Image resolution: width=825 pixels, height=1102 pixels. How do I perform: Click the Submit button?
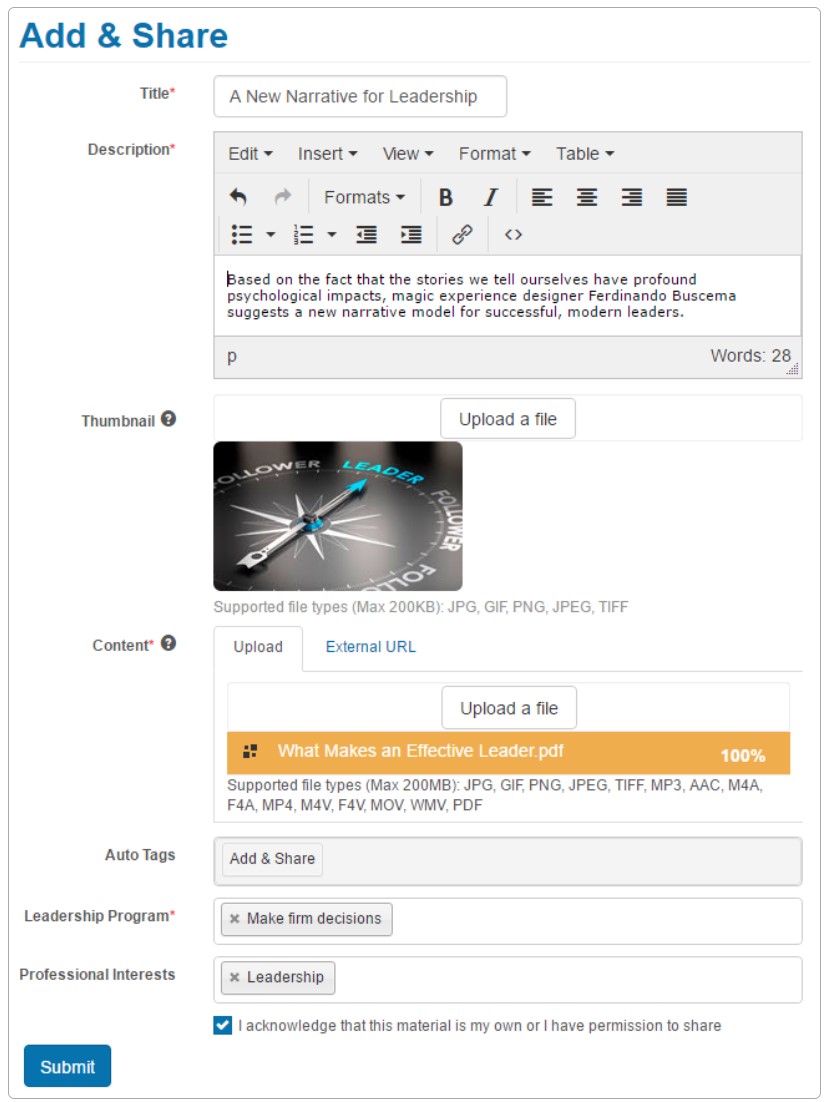pos(67,1066)
